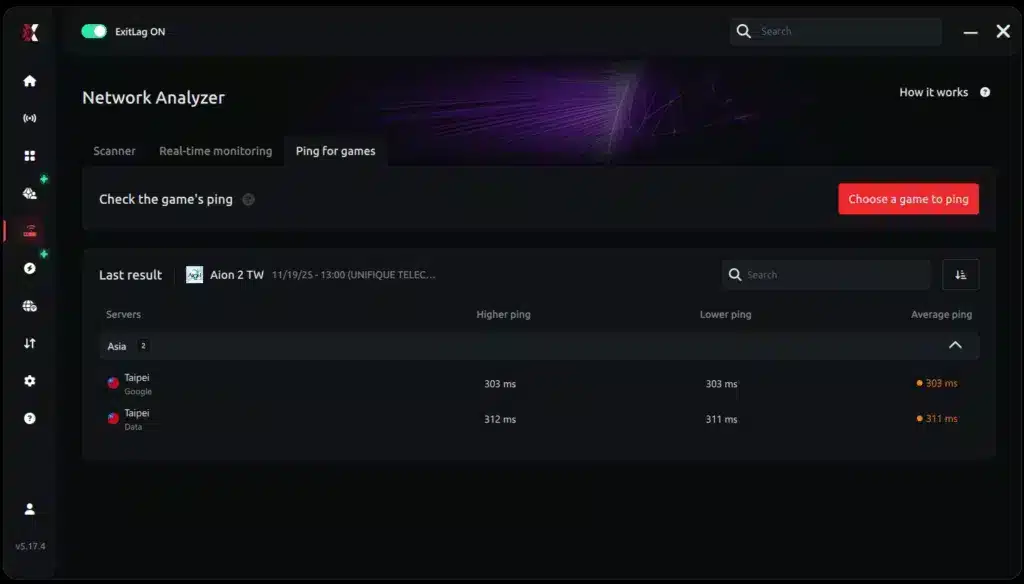Open the apps grid icon in sidebar
The image size is (1024, 584).
30,155
